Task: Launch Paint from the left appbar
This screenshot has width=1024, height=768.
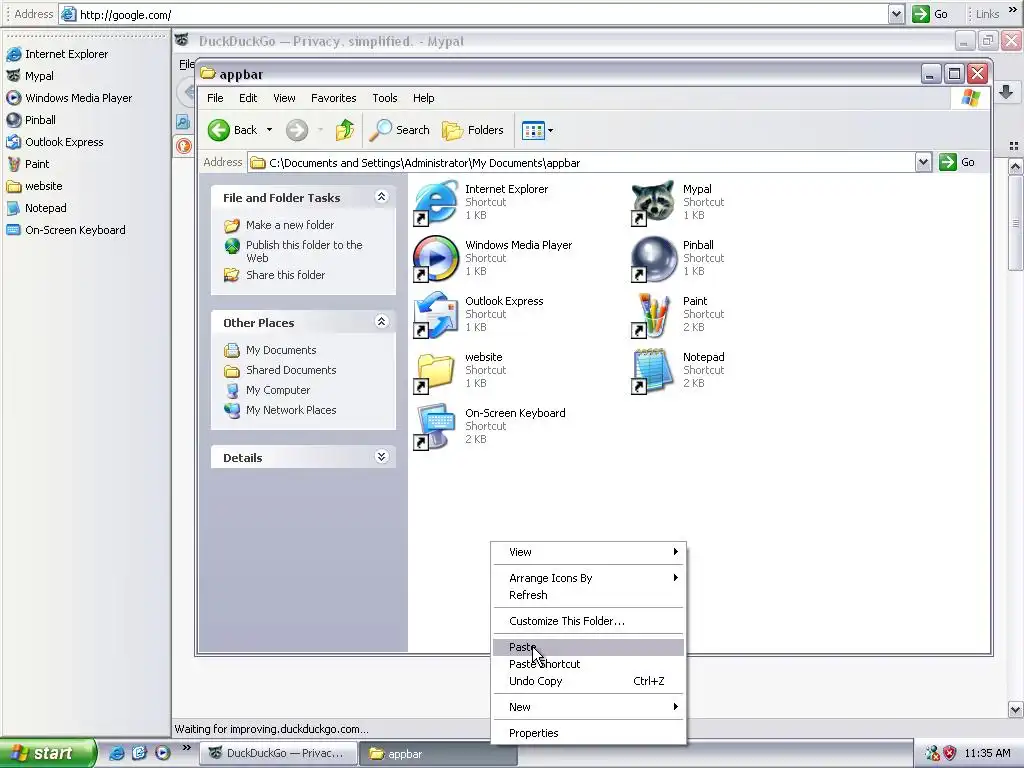Action: coord(27,164)
